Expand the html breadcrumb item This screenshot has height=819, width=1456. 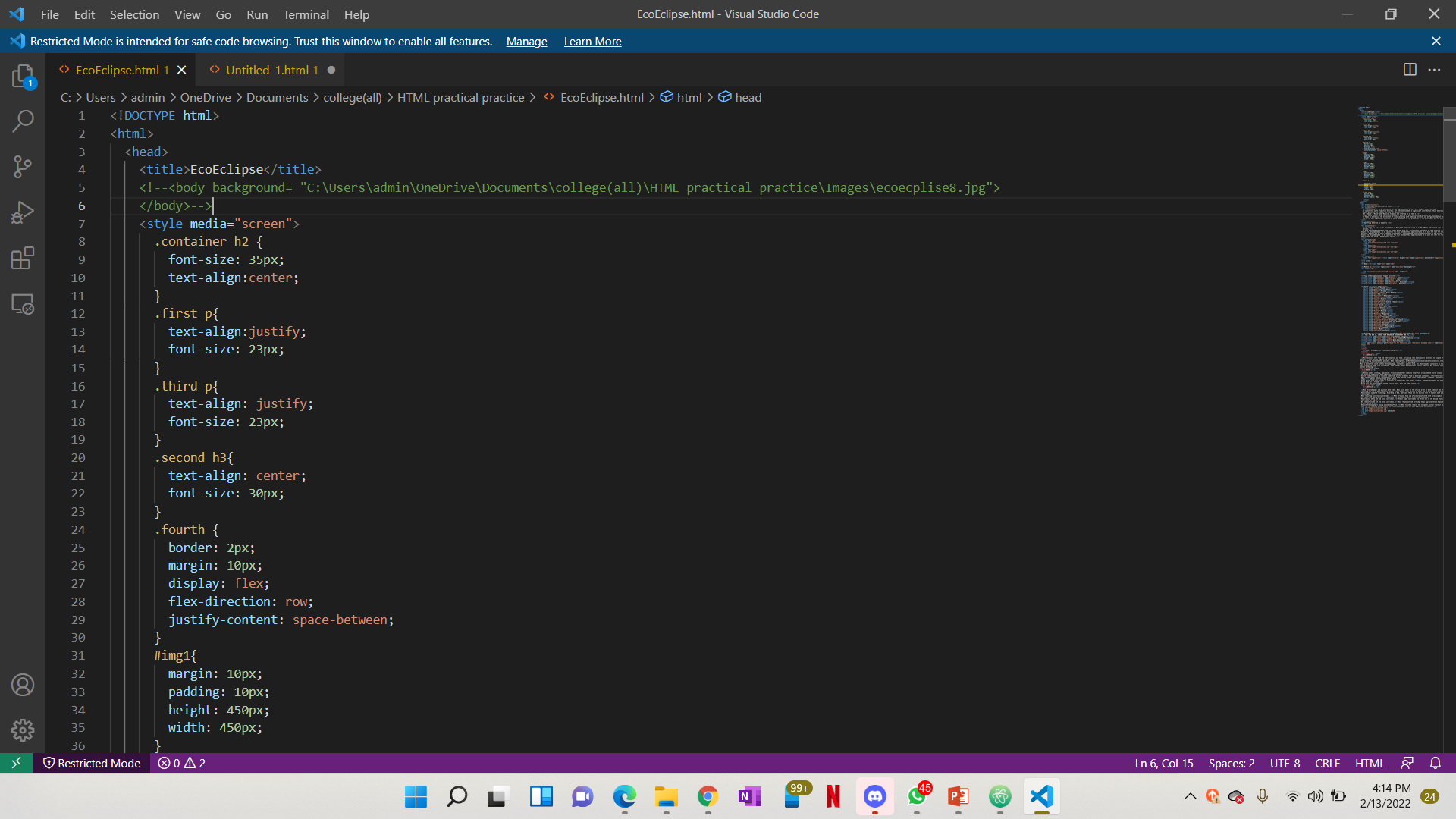[688, 97]
